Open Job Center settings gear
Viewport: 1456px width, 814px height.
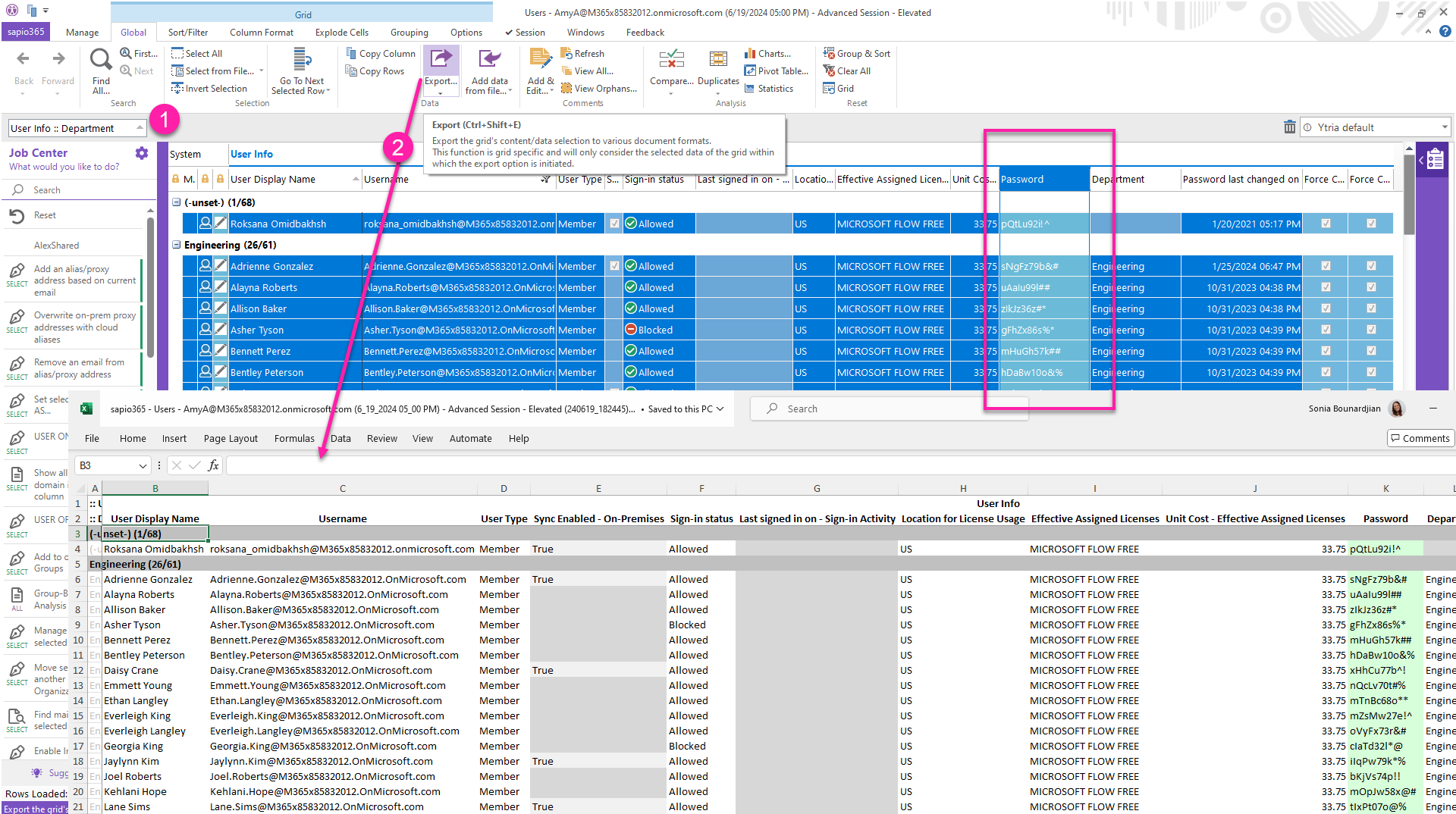coord(142,153)
